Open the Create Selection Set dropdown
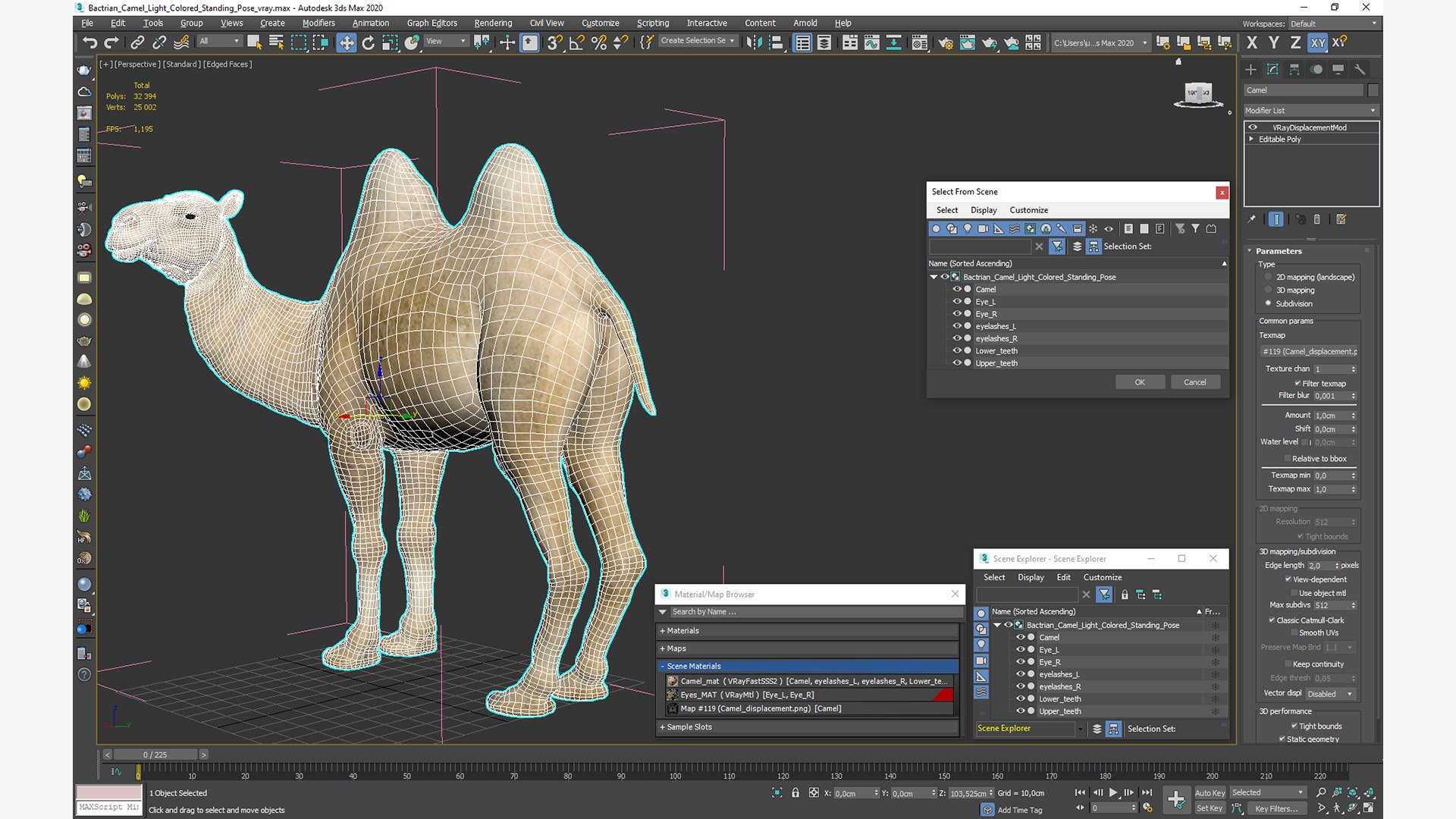The height and width of the screenshot is (819, 1456). coord(697,41)
